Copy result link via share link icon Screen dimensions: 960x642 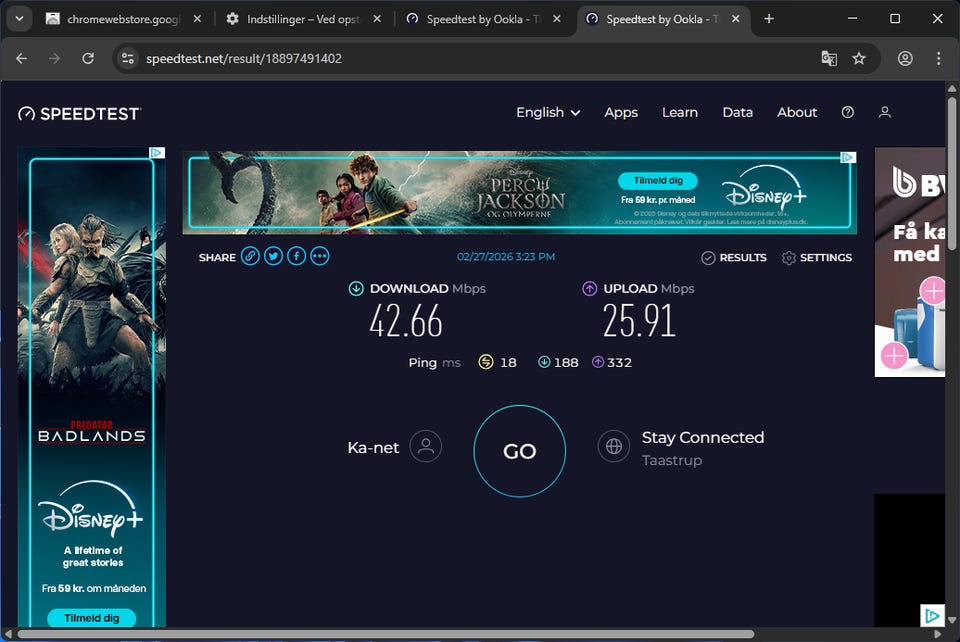pyautogui.click(x=250, y=256)
